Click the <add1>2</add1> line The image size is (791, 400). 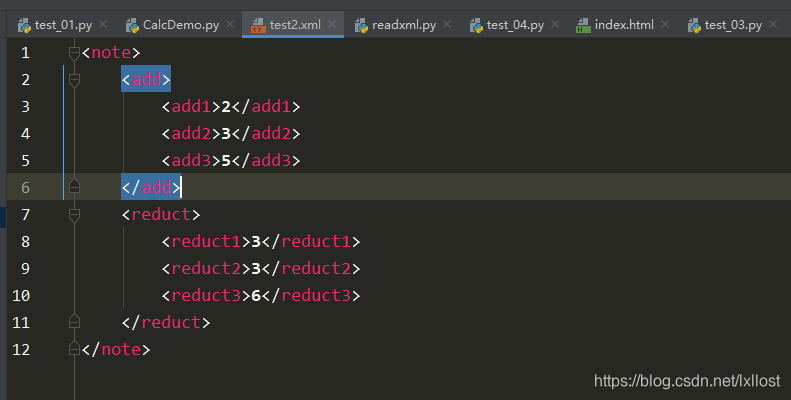231,106
